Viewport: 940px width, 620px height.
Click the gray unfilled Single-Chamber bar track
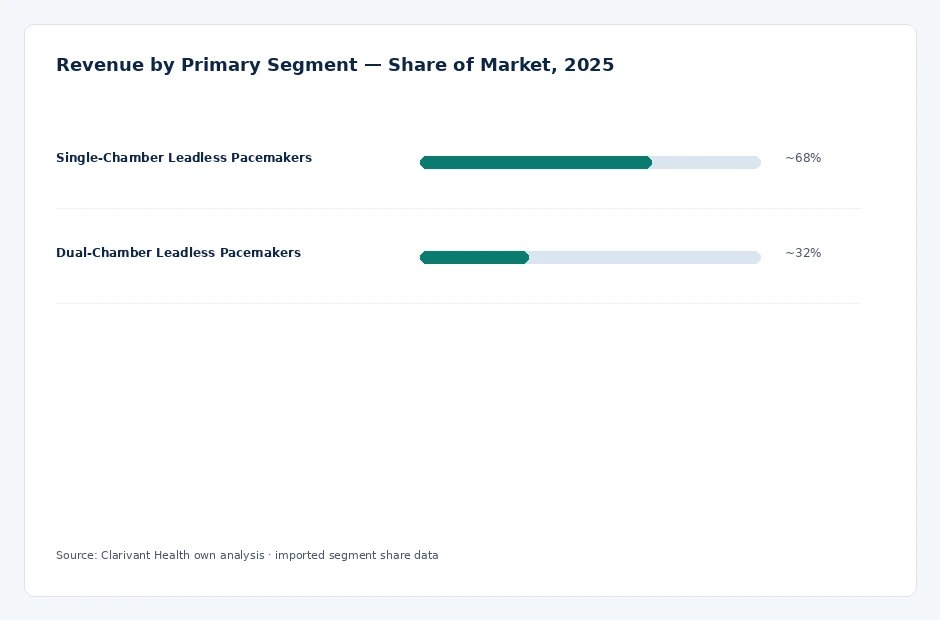(x=707, y=162)
